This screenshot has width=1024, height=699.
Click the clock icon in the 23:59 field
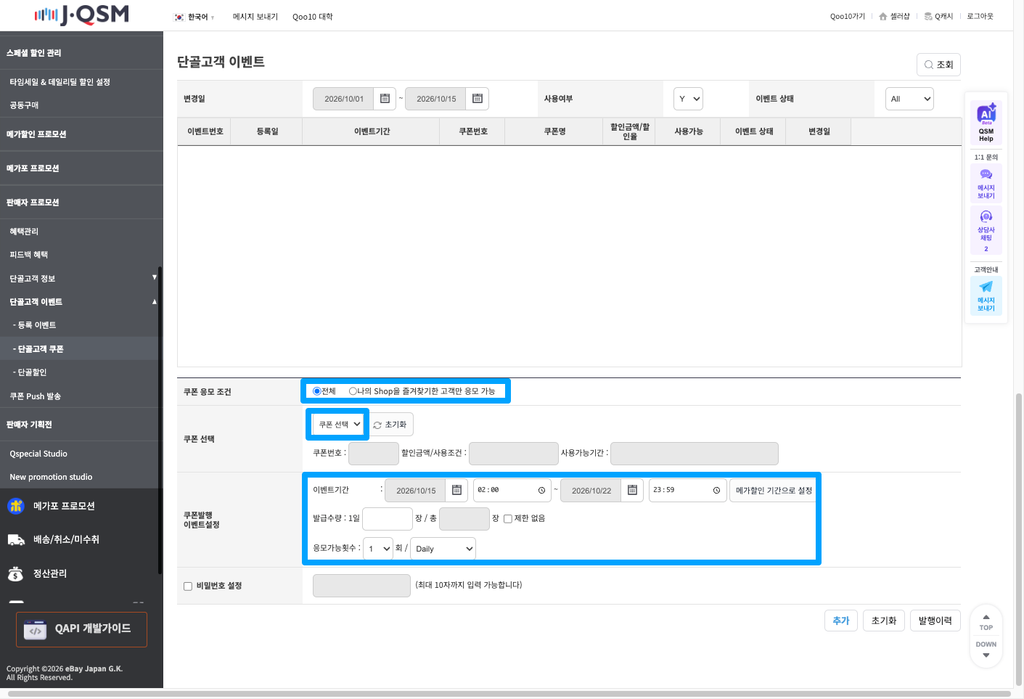(x=716, y=490)
